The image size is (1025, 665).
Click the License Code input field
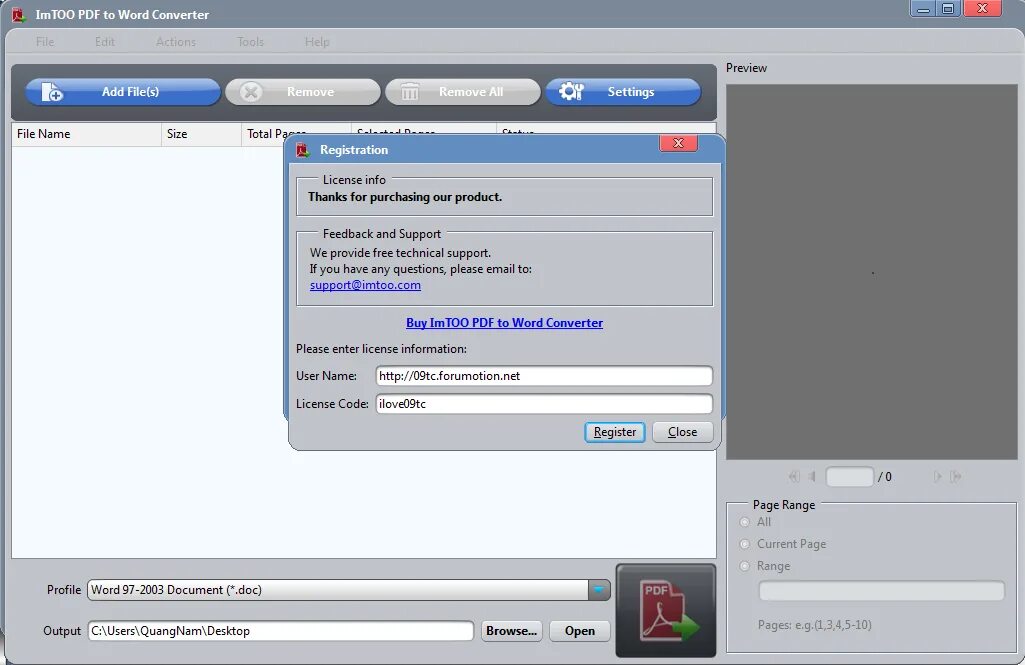click(544, 404)
